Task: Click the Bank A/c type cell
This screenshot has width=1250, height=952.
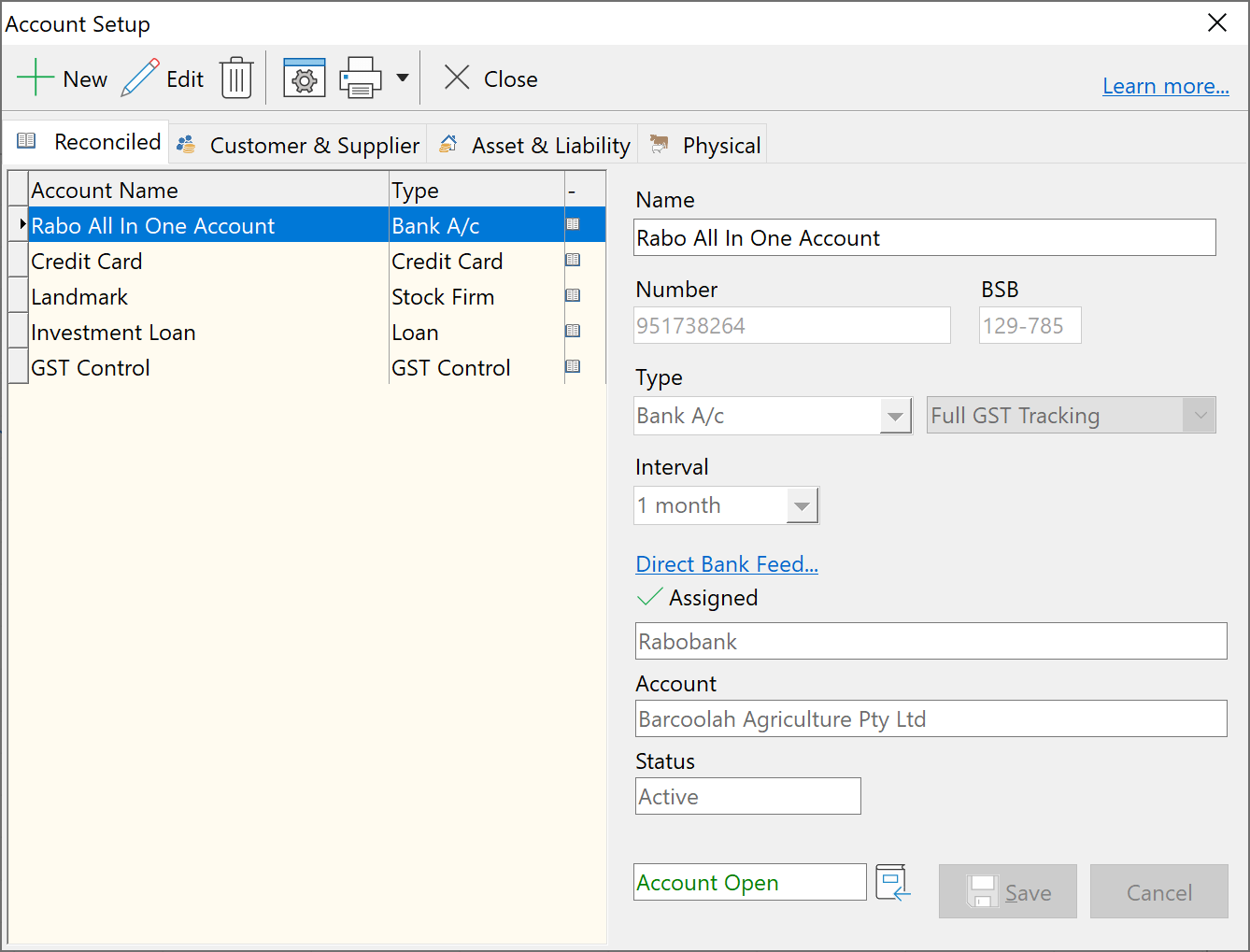Action: click(x=476, y=225)
